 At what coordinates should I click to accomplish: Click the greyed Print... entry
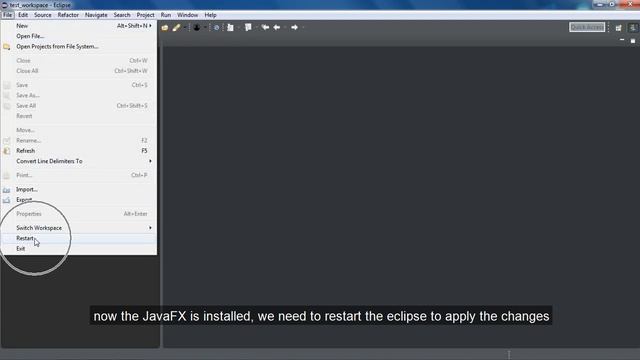[x=79, y=175]
